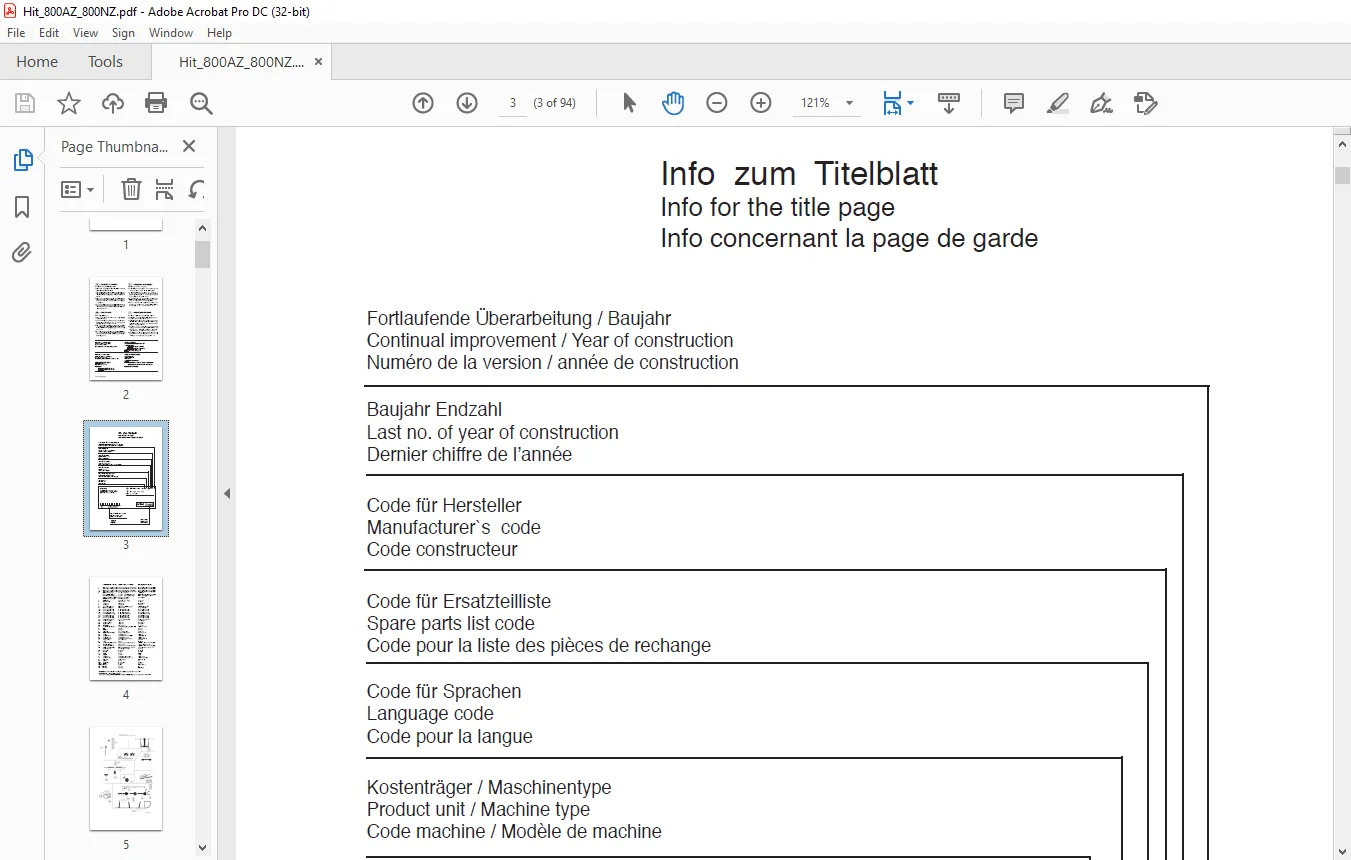
Task: Click the upload to cloud icon
Action: click(x=113, y=103)
